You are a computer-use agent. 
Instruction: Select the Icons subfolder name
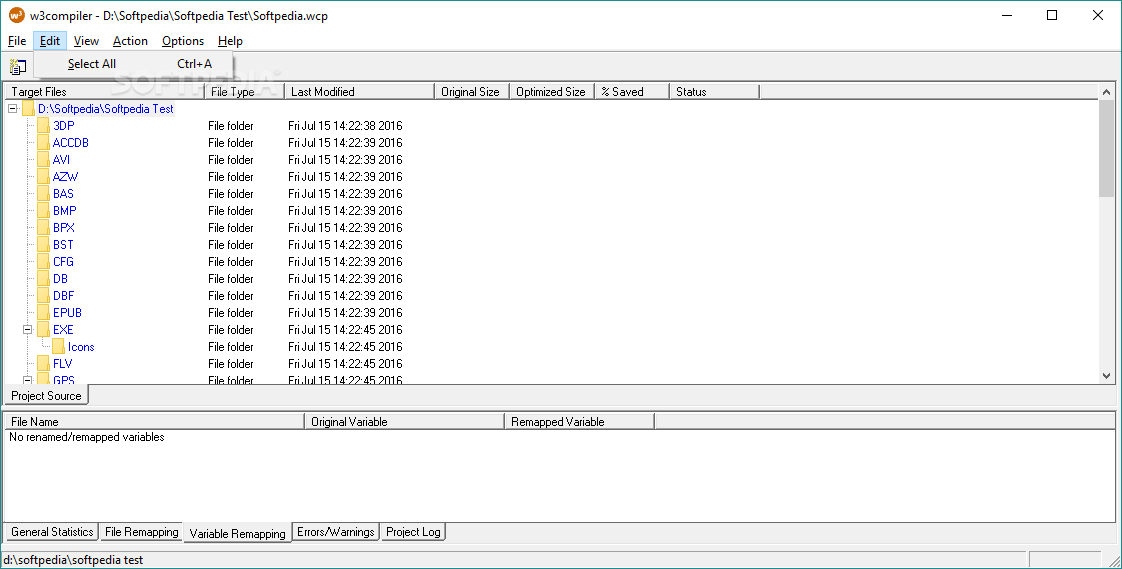(x=81, y=347)
